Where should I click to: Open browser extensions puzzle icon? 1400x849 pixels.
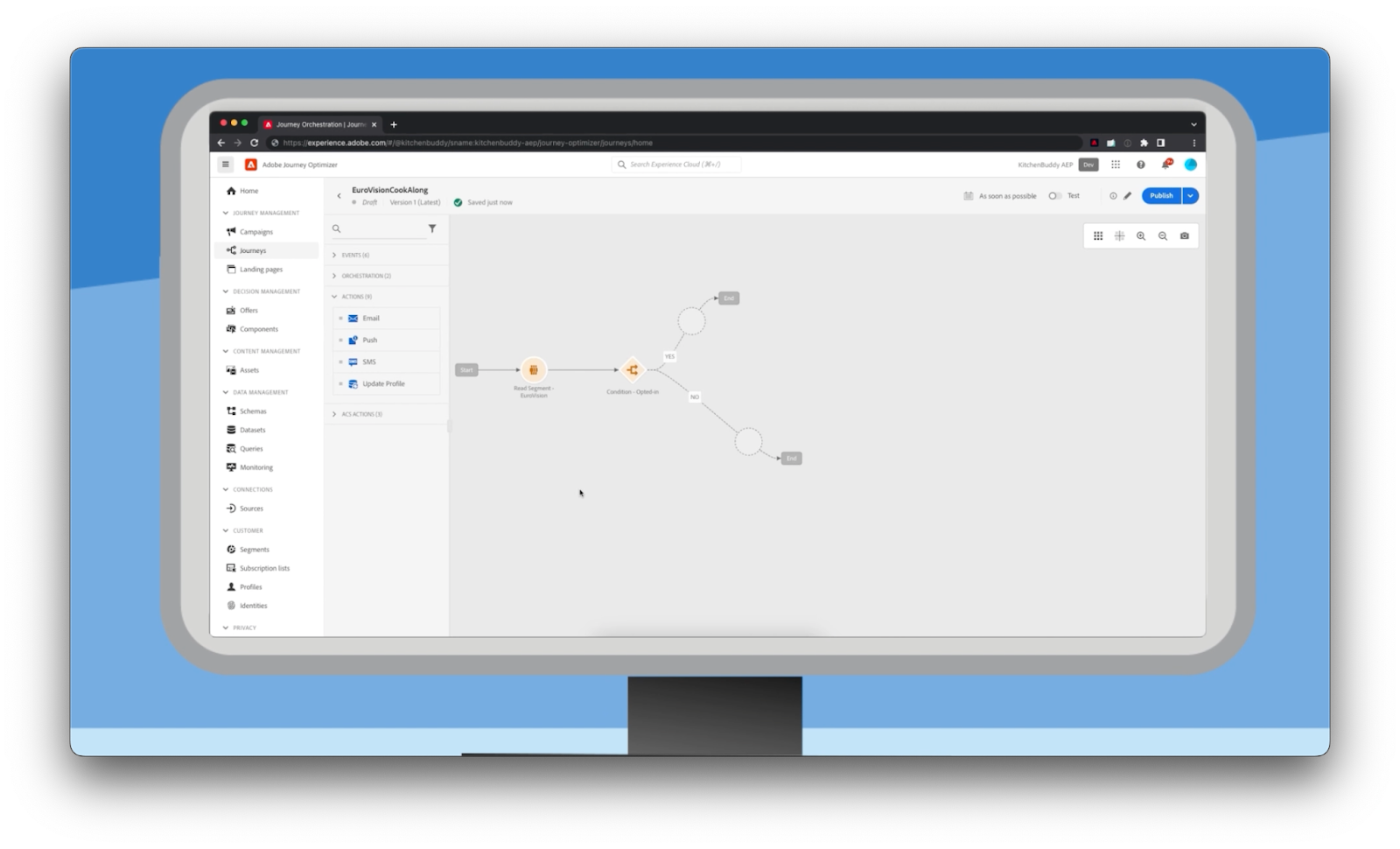1144,143
